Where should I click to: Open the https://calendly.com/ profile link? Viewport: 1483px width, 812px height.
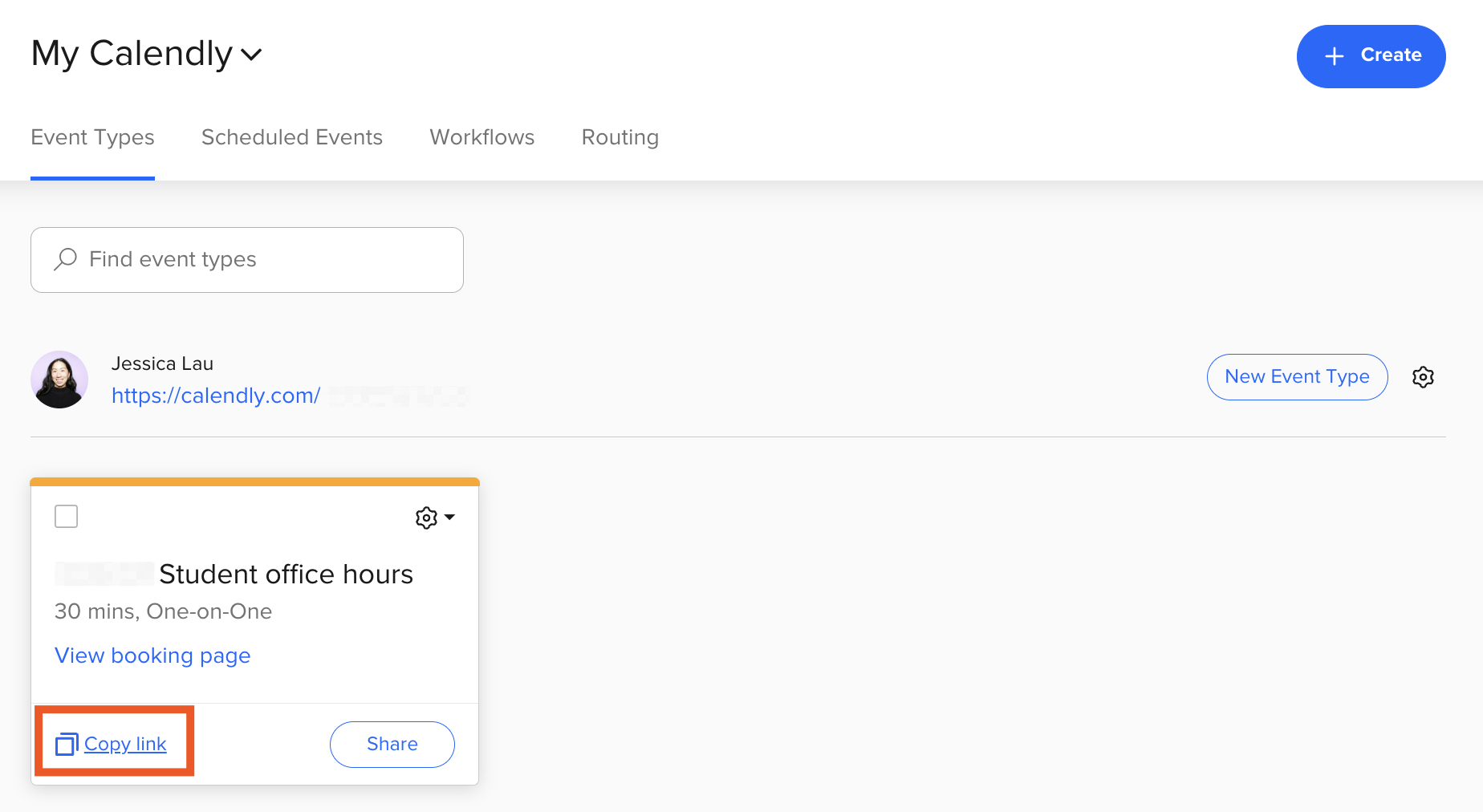pyautogui.click(x=216, y=396)
